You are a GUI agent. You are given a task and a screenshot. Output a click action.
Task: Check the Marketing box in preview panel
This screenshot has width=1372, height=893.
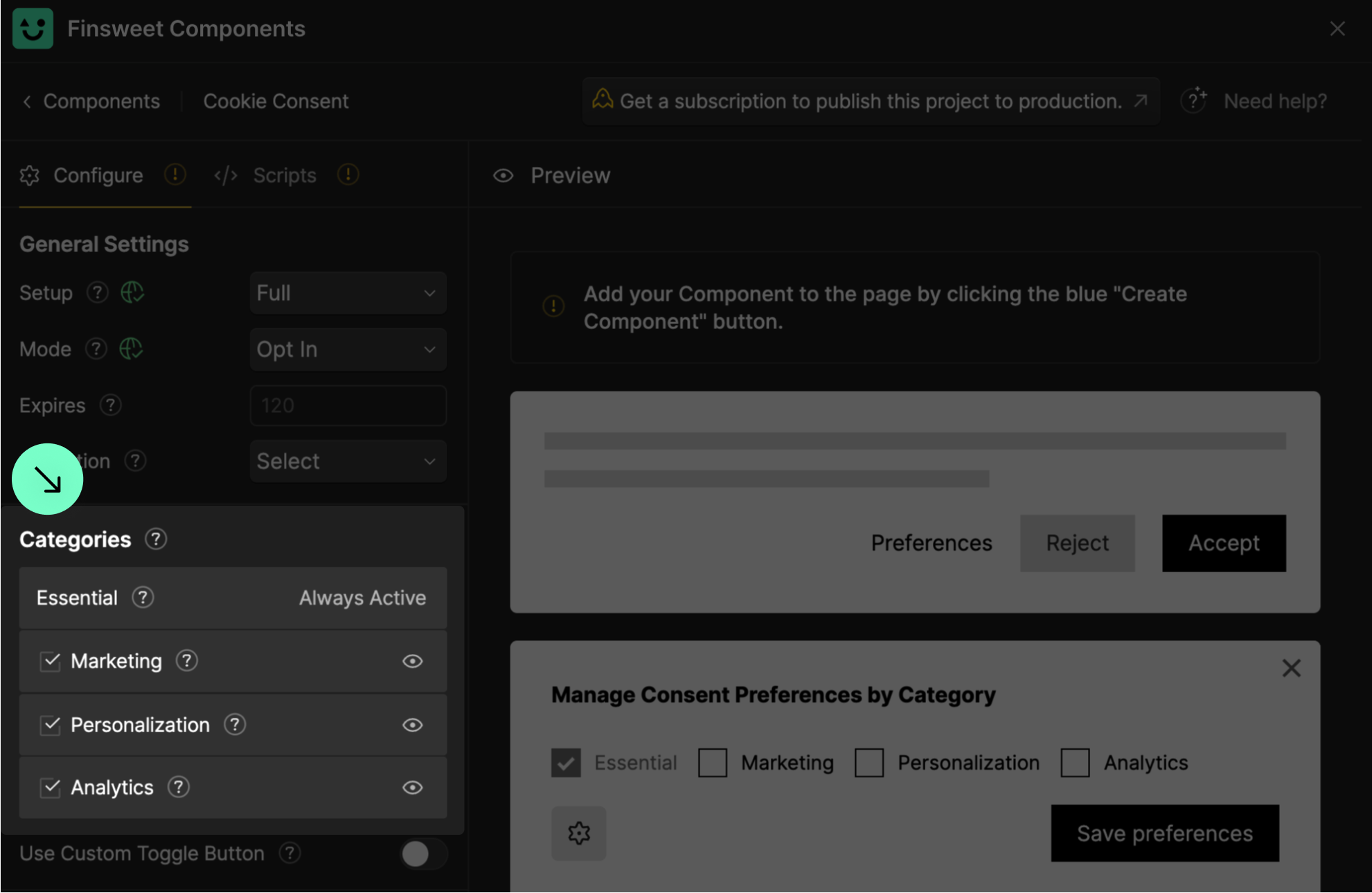(x=713, y=763)
